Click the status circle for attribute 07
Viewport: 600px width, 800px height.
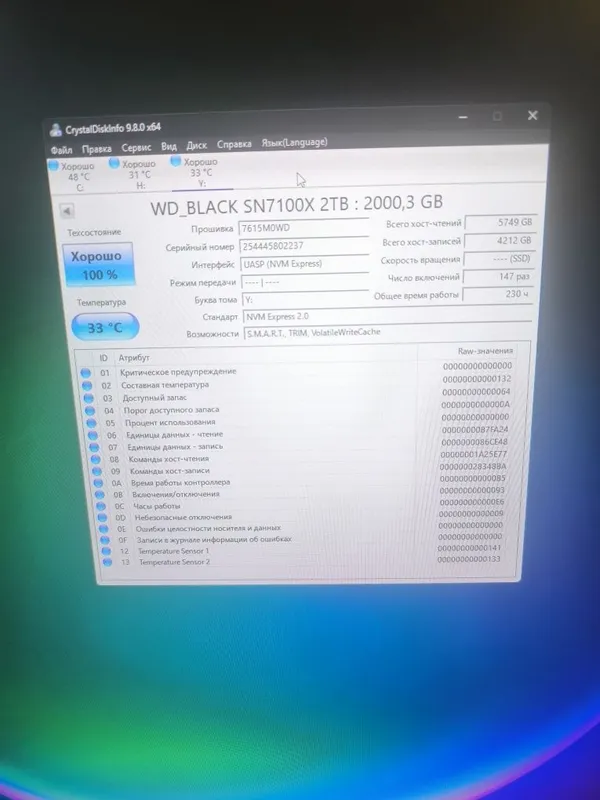tap(94, 447)
